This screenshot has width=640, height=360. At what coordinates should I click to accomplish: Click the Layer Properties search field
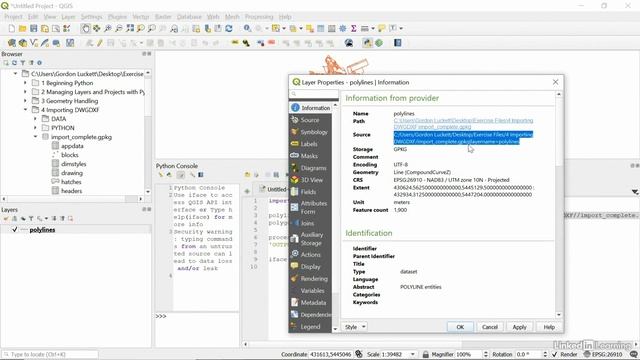pos(313,94)
